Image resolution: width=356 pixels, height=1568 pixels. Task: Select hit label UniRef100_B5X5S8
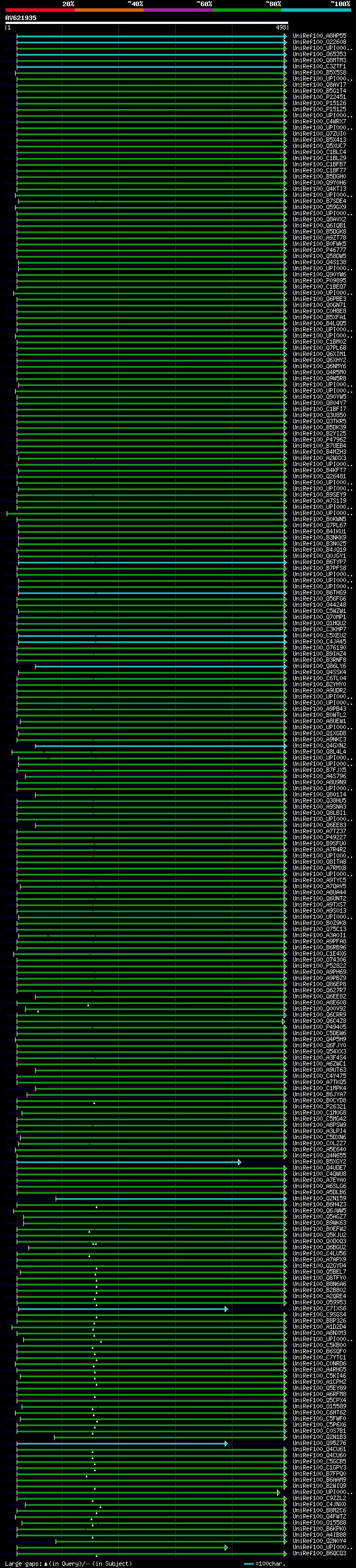tap(319, 72)
